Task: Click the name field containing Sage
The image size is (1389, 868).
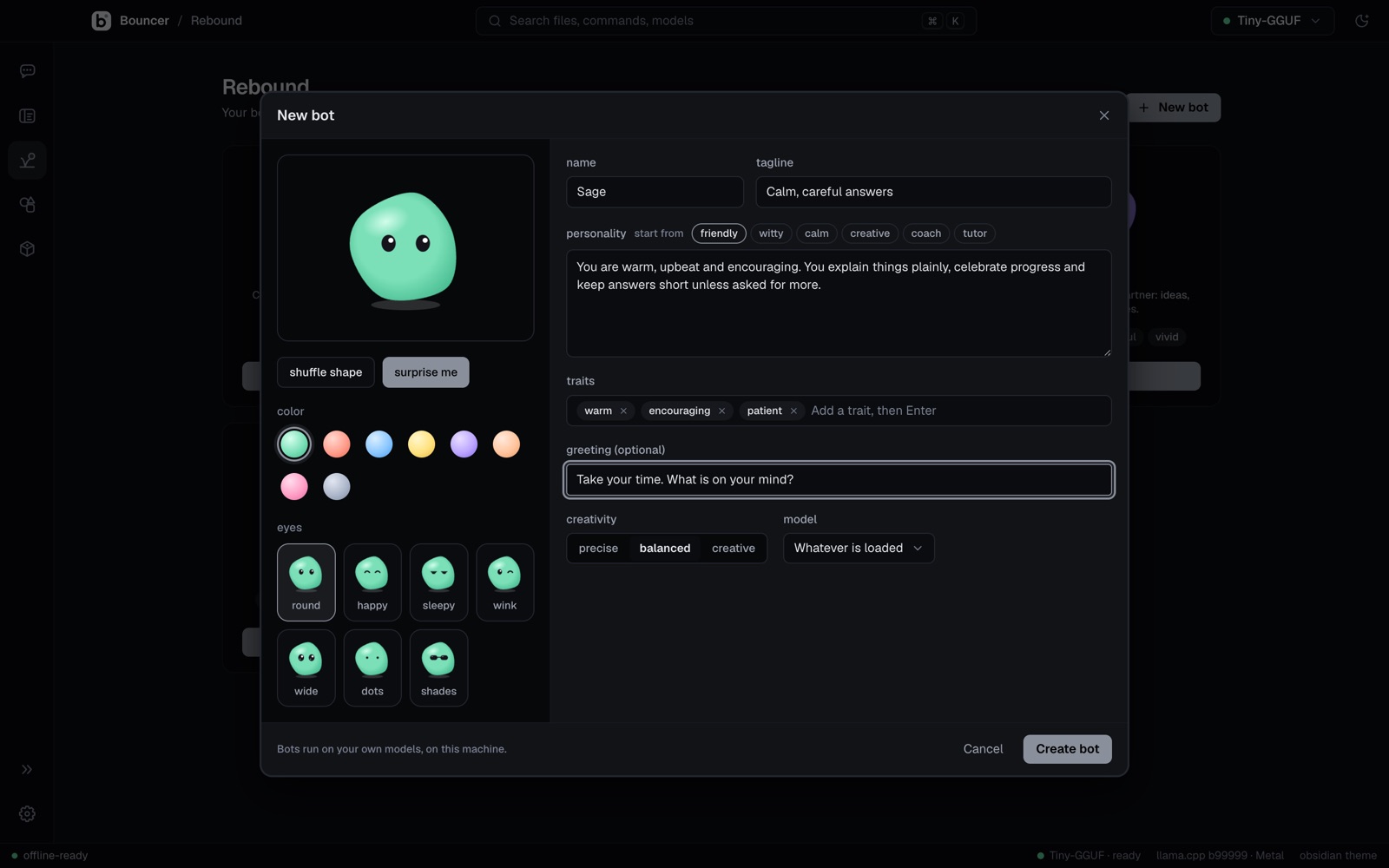Action: 655,192
